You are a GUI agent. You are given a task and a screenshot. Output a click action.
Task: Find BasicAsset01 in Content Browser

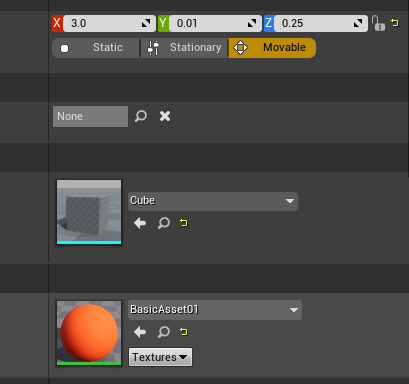164,332
